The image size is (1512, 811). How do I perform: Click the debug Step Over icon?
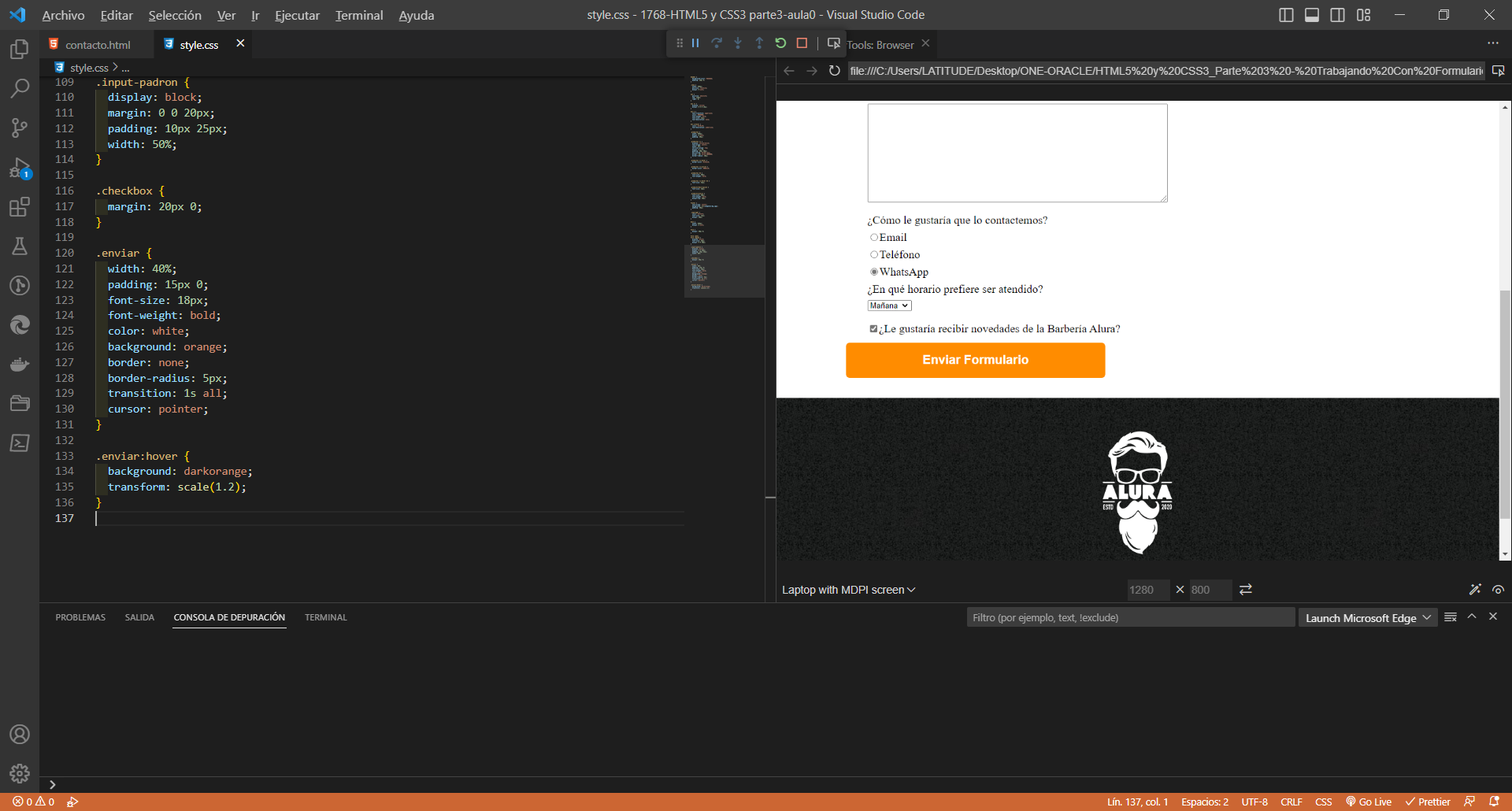[x=717, y=43]
